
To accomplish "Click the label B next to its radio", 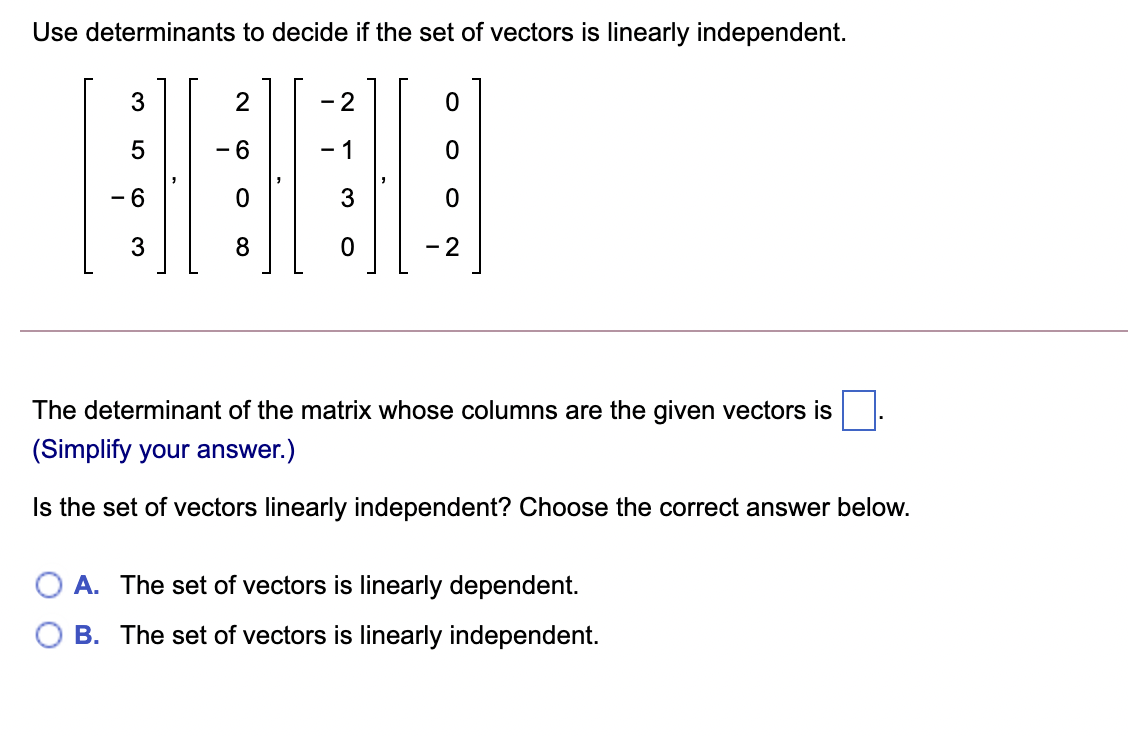I will pos(85,634).
